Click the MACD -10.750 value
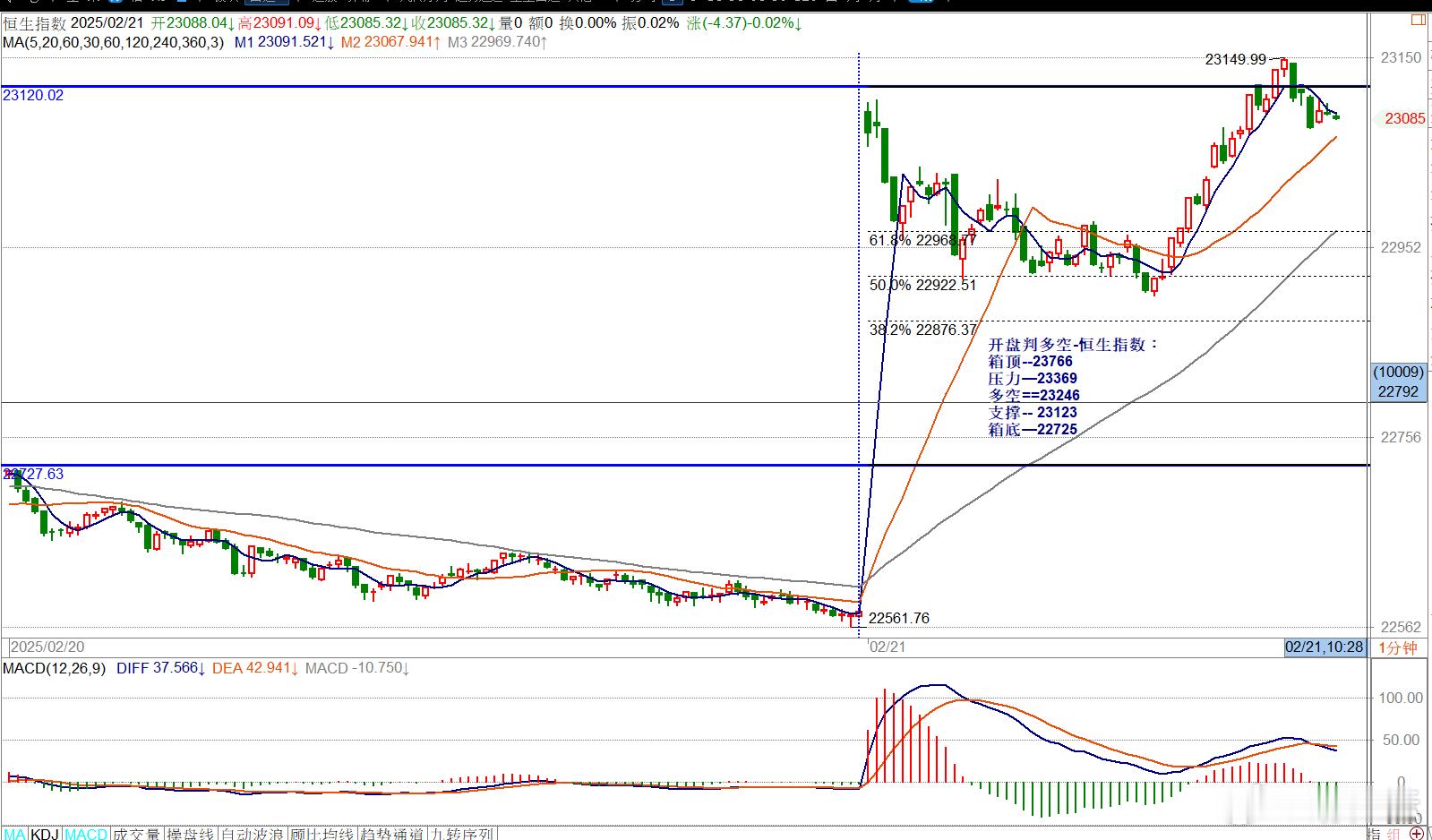 tap(357, 668)
